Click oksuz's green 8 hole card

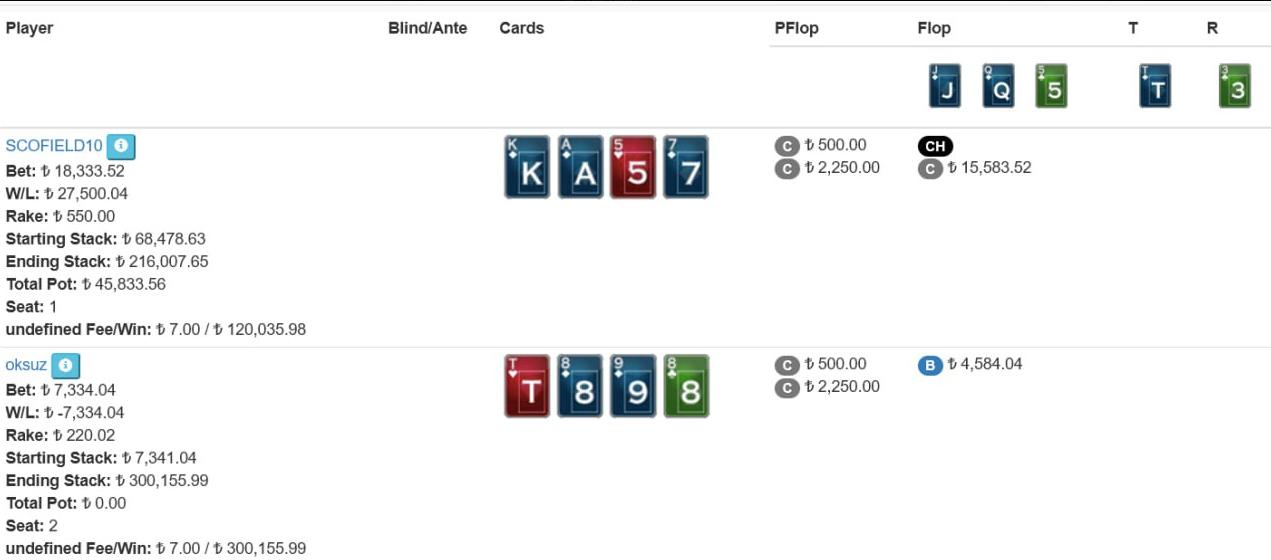click(686, 386)
